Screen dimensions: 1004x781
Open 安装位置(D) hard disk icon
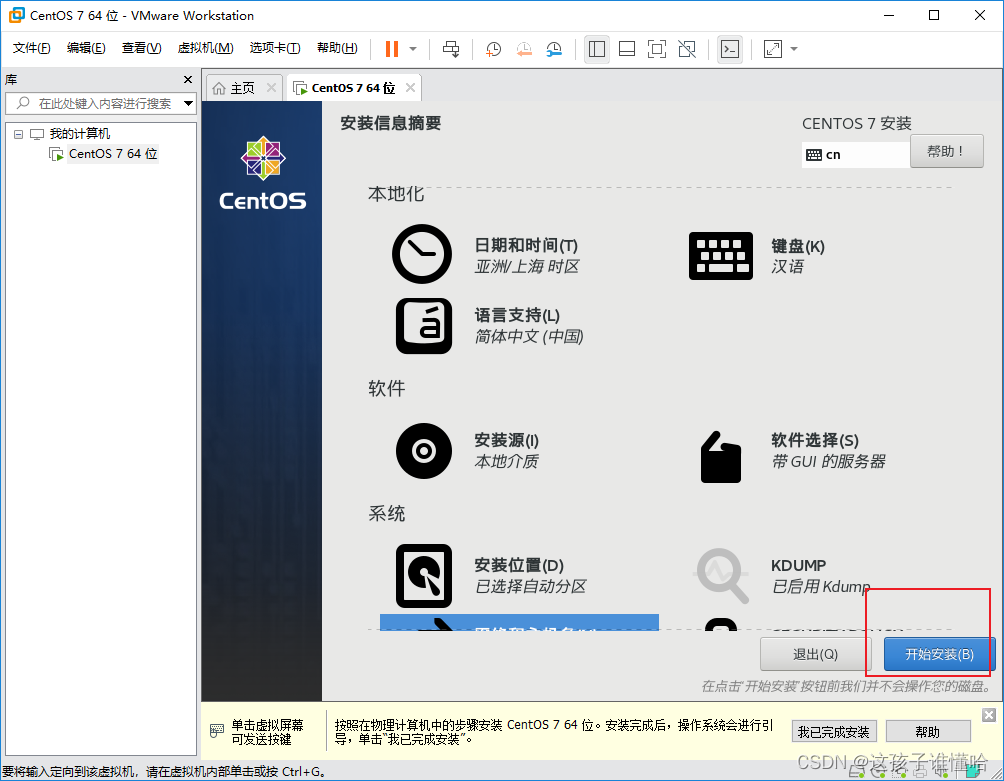[423, 576]
